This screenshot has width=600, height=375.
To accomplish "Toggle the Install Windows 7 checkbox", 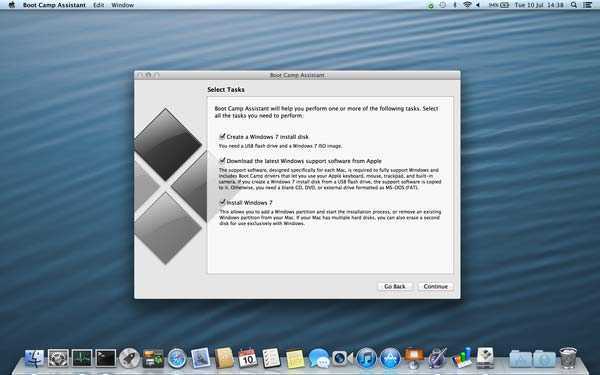I will (222, 202).
